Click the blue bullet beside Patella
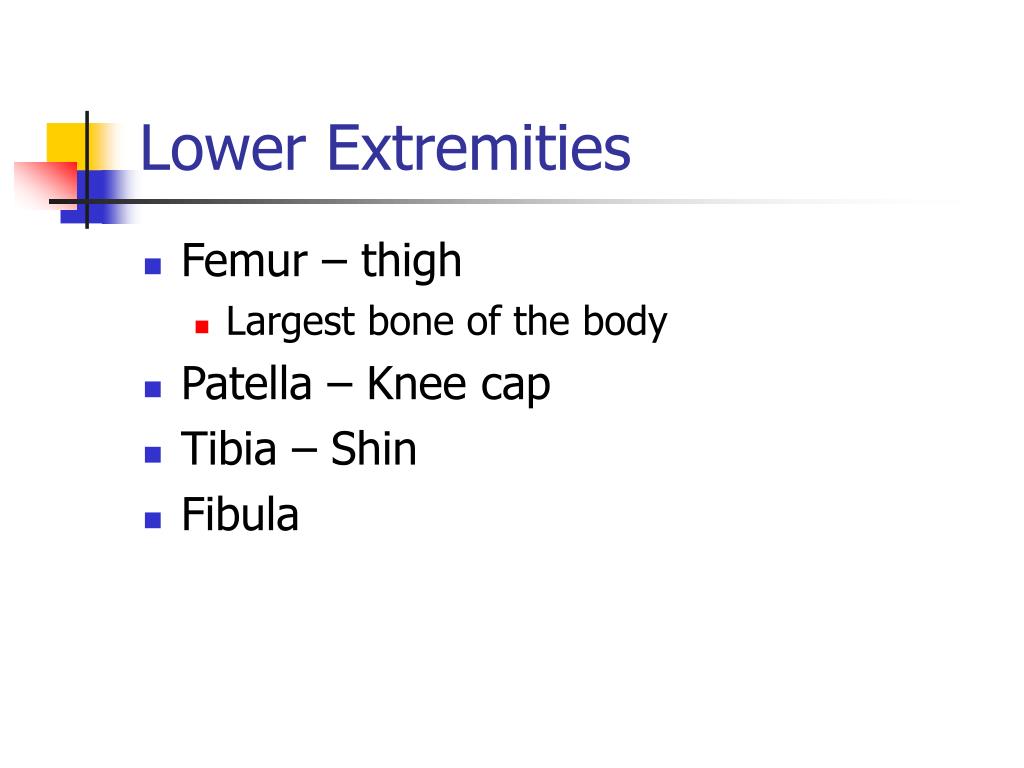Viewport: 1024px width, 768px height. [153, 389]
